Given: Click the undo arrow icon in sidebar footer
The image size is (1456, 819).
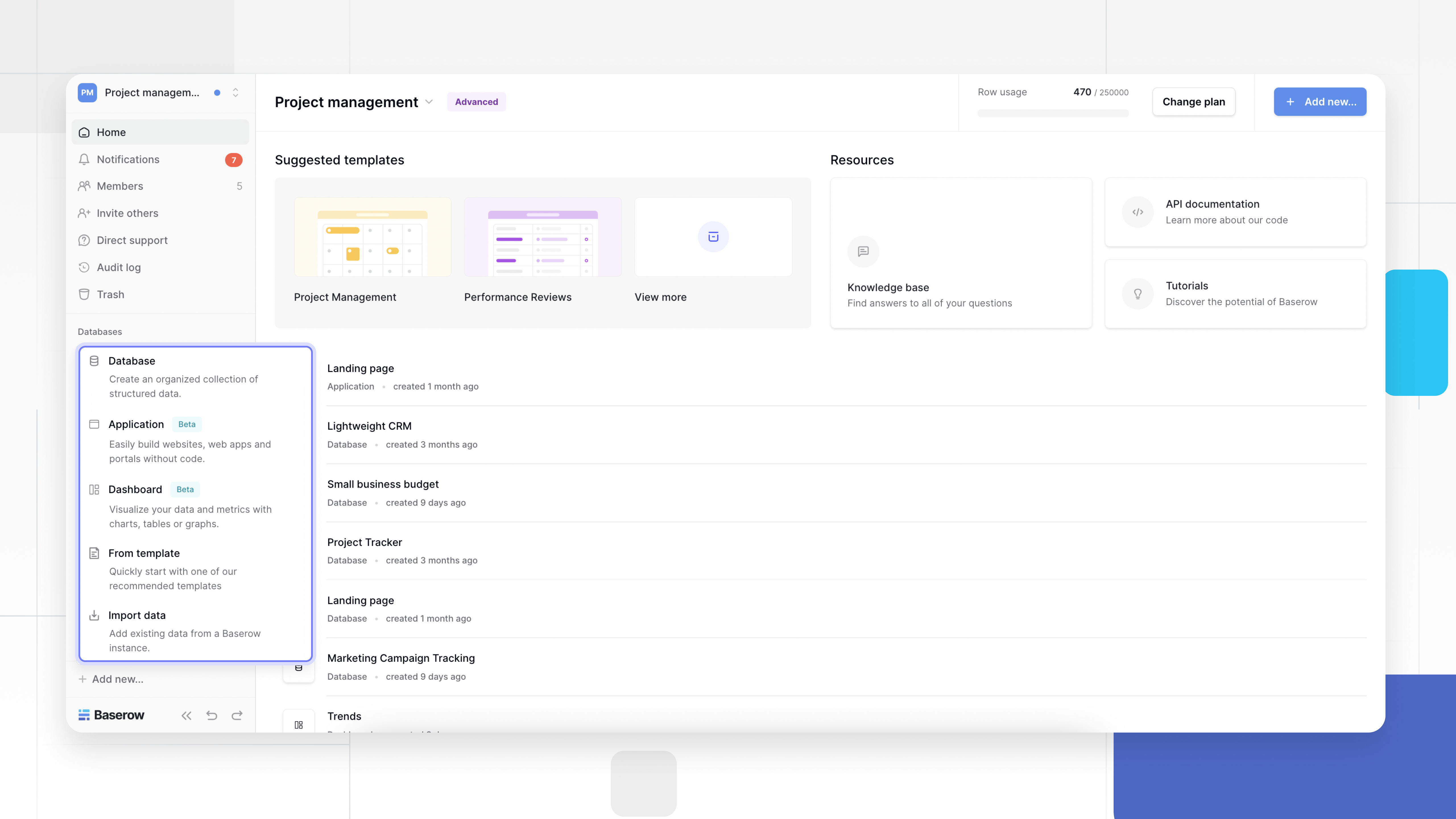Looking at the screenshot, I should [211, 715].
